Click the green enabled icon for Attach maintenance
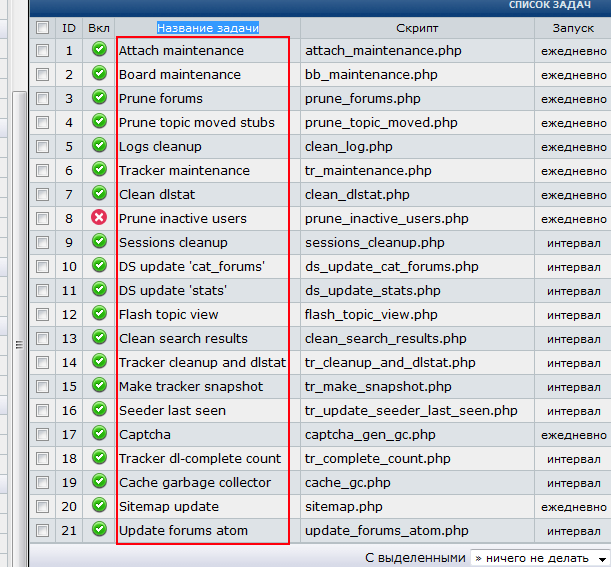Screen dimensions: 611x567 point(99,50)
